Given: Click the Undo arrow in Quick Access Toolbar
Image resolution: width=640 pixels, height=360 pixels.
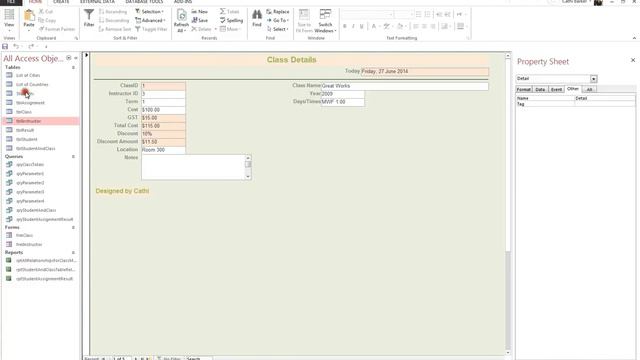Looking at the screenshot, I should [x=16, y=47].
